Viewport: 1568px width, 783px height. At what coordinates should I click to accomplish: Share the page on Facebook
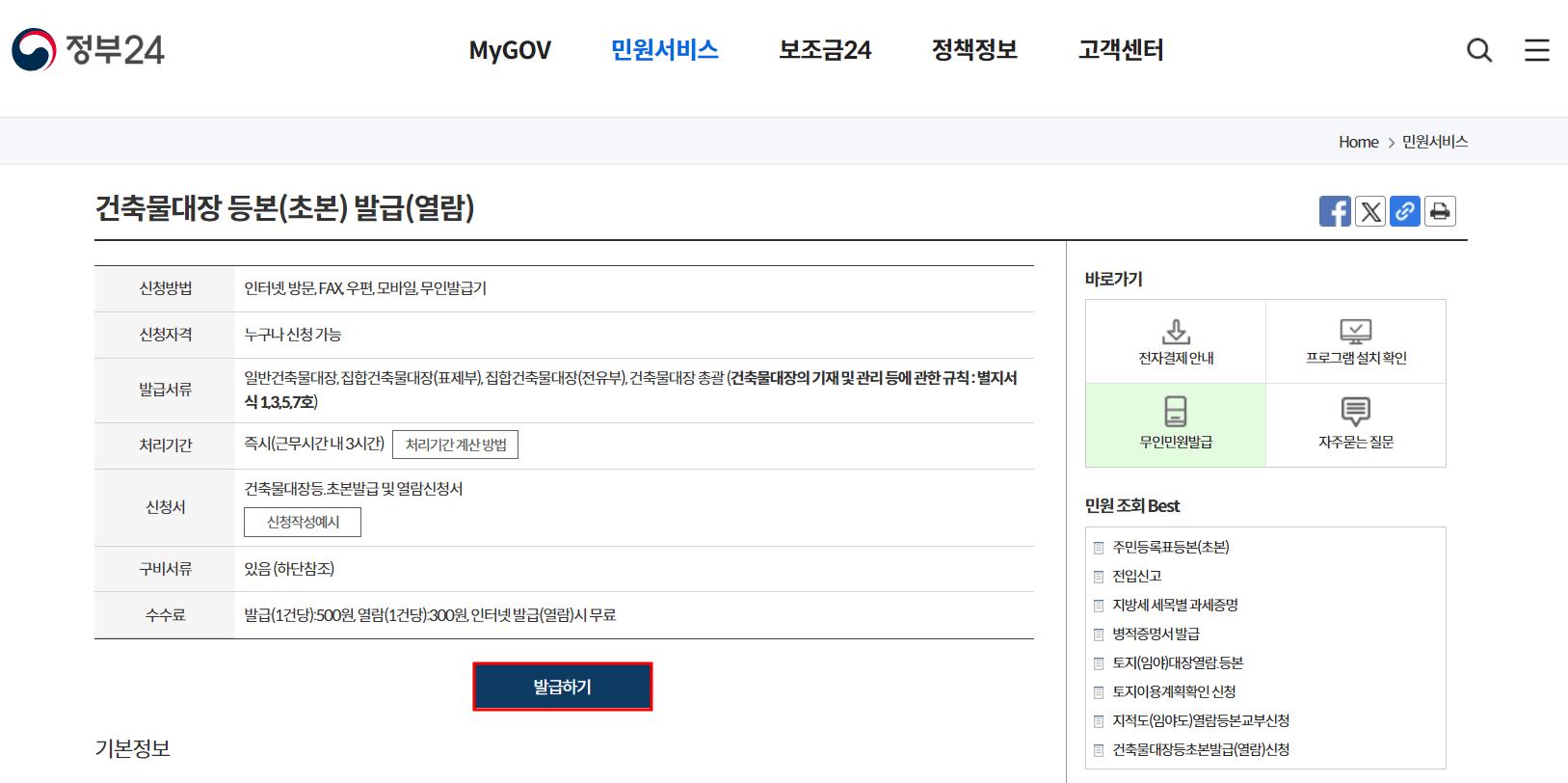point(1335,211)
